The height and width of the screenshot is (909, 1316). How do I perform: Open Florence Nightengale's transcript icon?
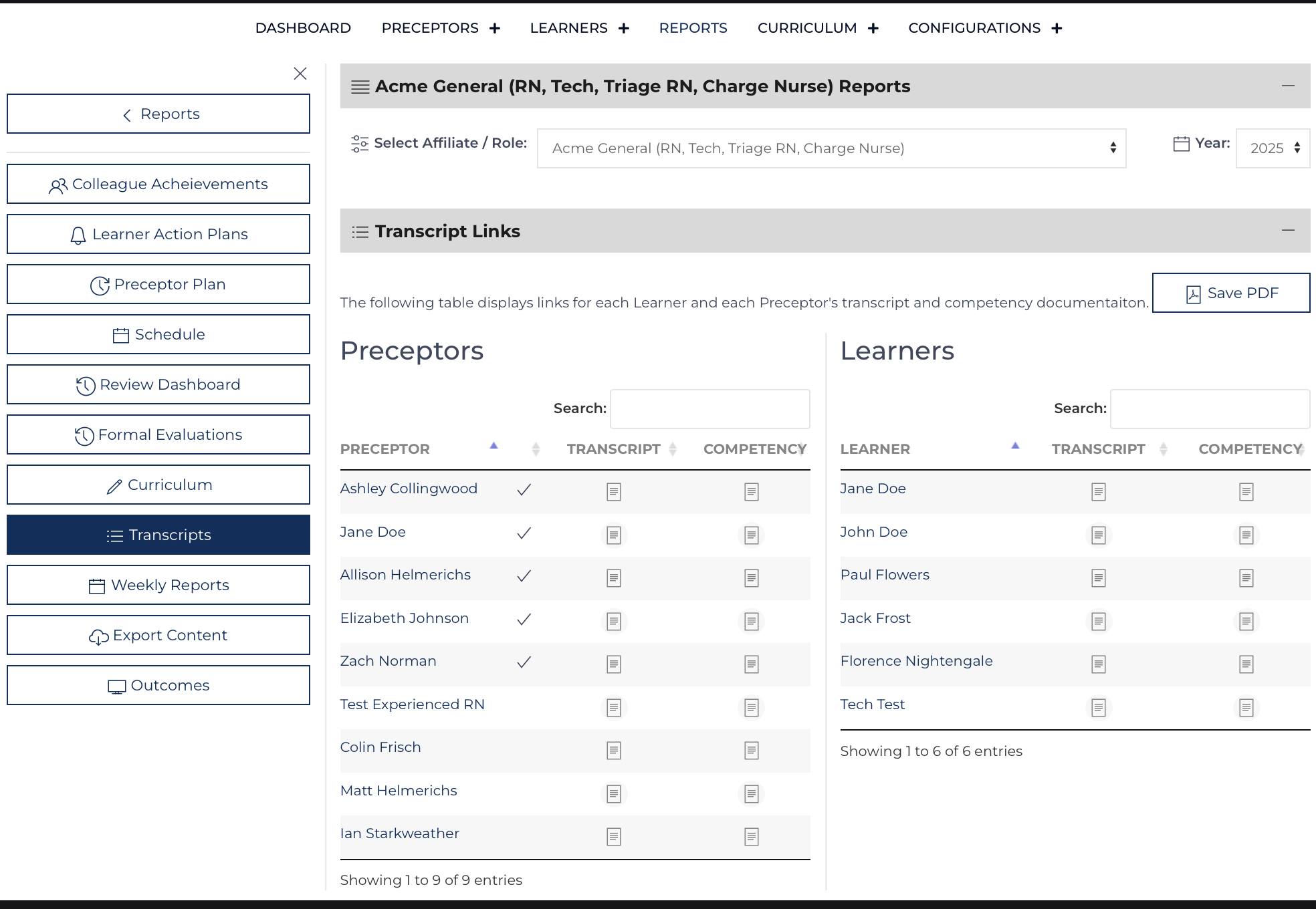1098,664
